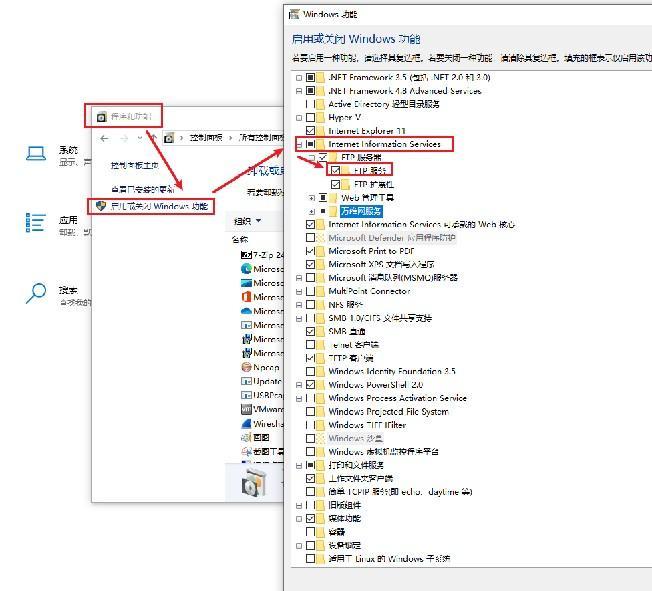Screen dimensions: 652x591
Task: Click the Apps list icon in Settings
Action: [x=36, y=223]
